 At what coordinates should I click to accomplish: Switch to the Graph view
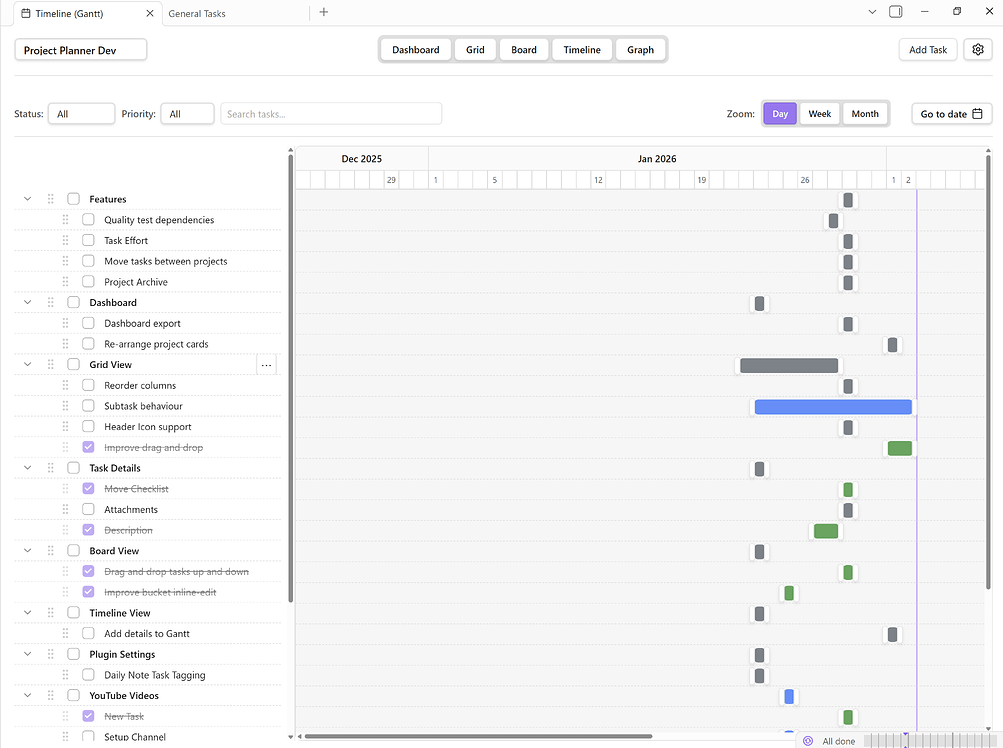point(640,50)
